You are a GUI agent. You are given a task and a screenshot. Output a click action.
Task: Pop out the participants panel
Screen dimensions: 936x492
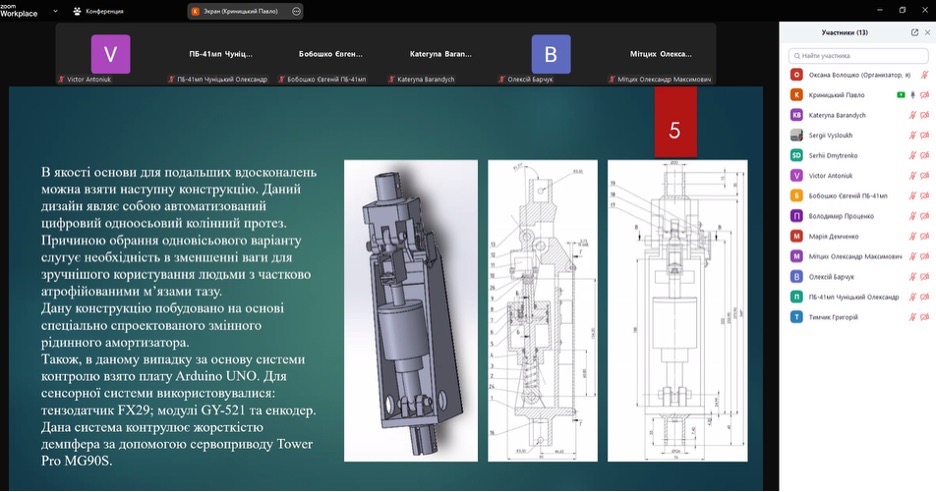pos(914,32)
